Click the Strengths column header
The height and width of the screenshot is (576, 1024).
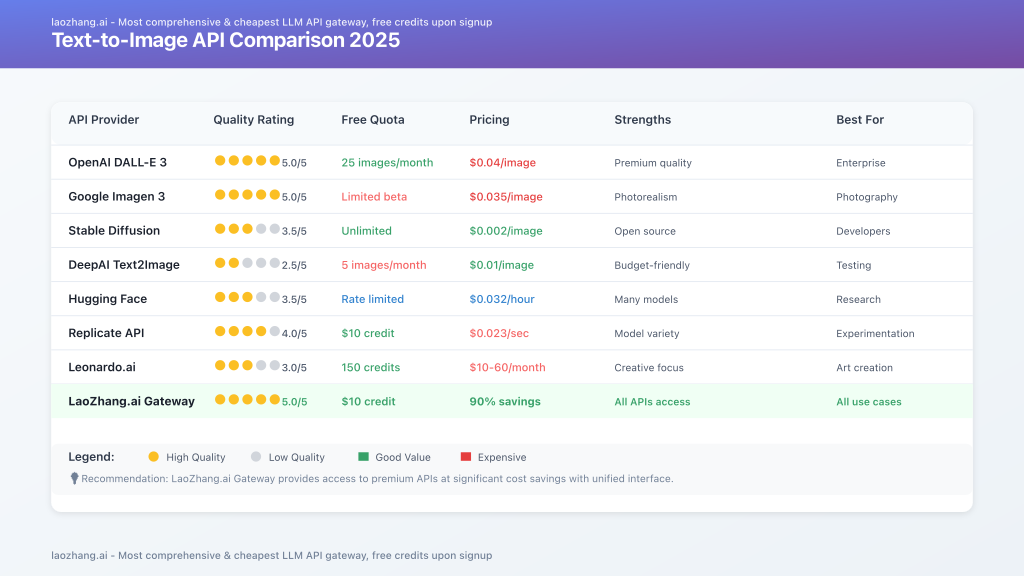(642, 120)
